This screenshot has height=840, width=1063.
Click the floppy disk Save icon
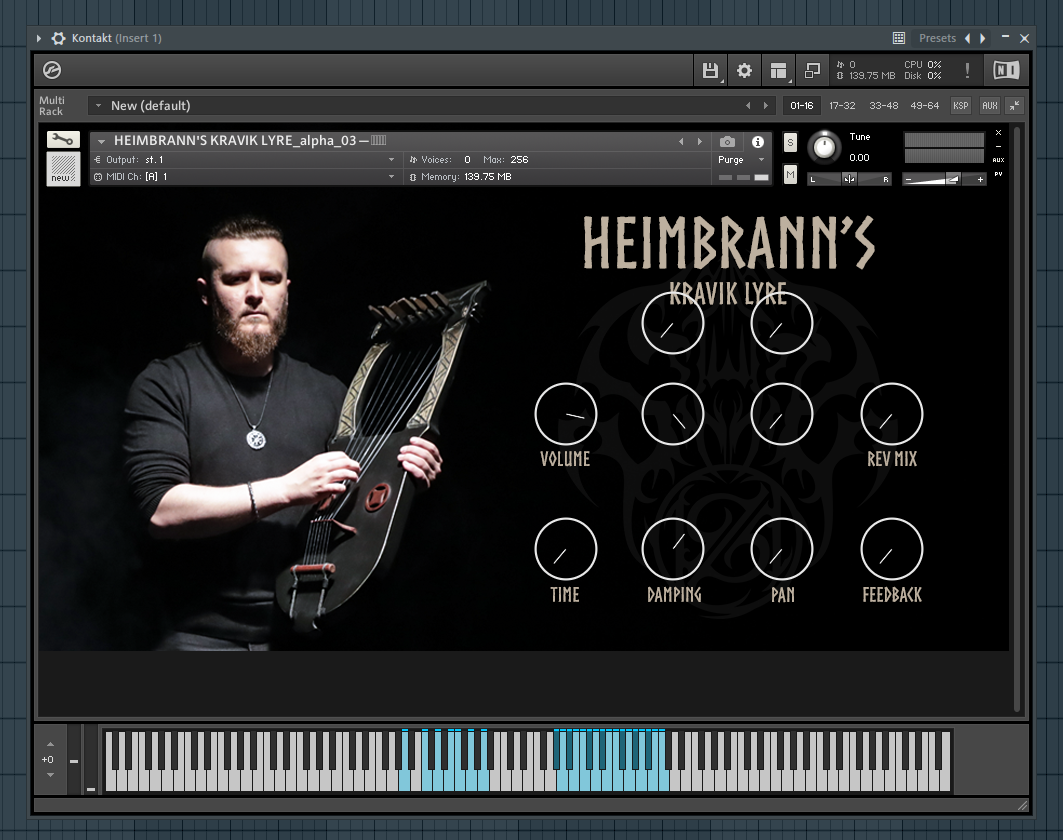pos(710,70)
